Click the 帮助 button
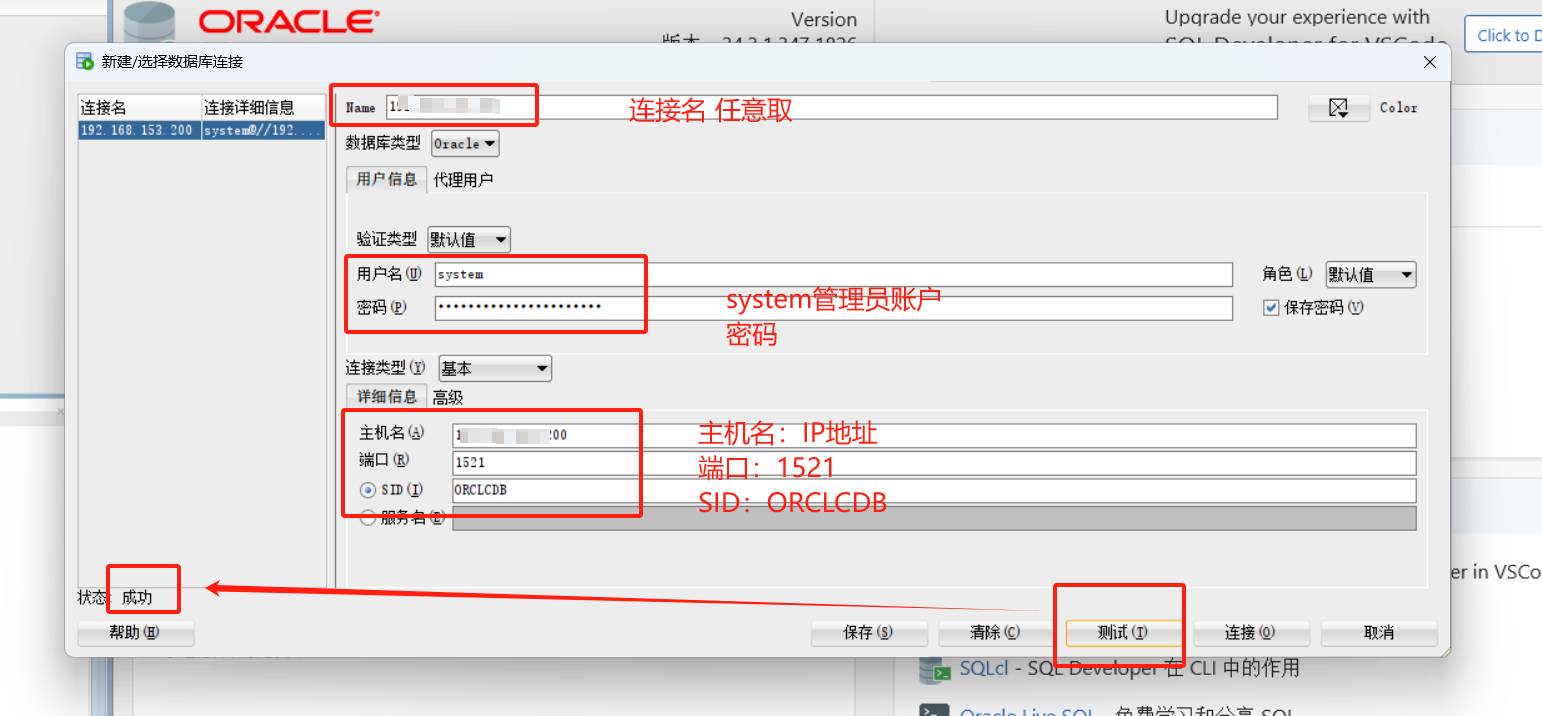 [135, 633]
